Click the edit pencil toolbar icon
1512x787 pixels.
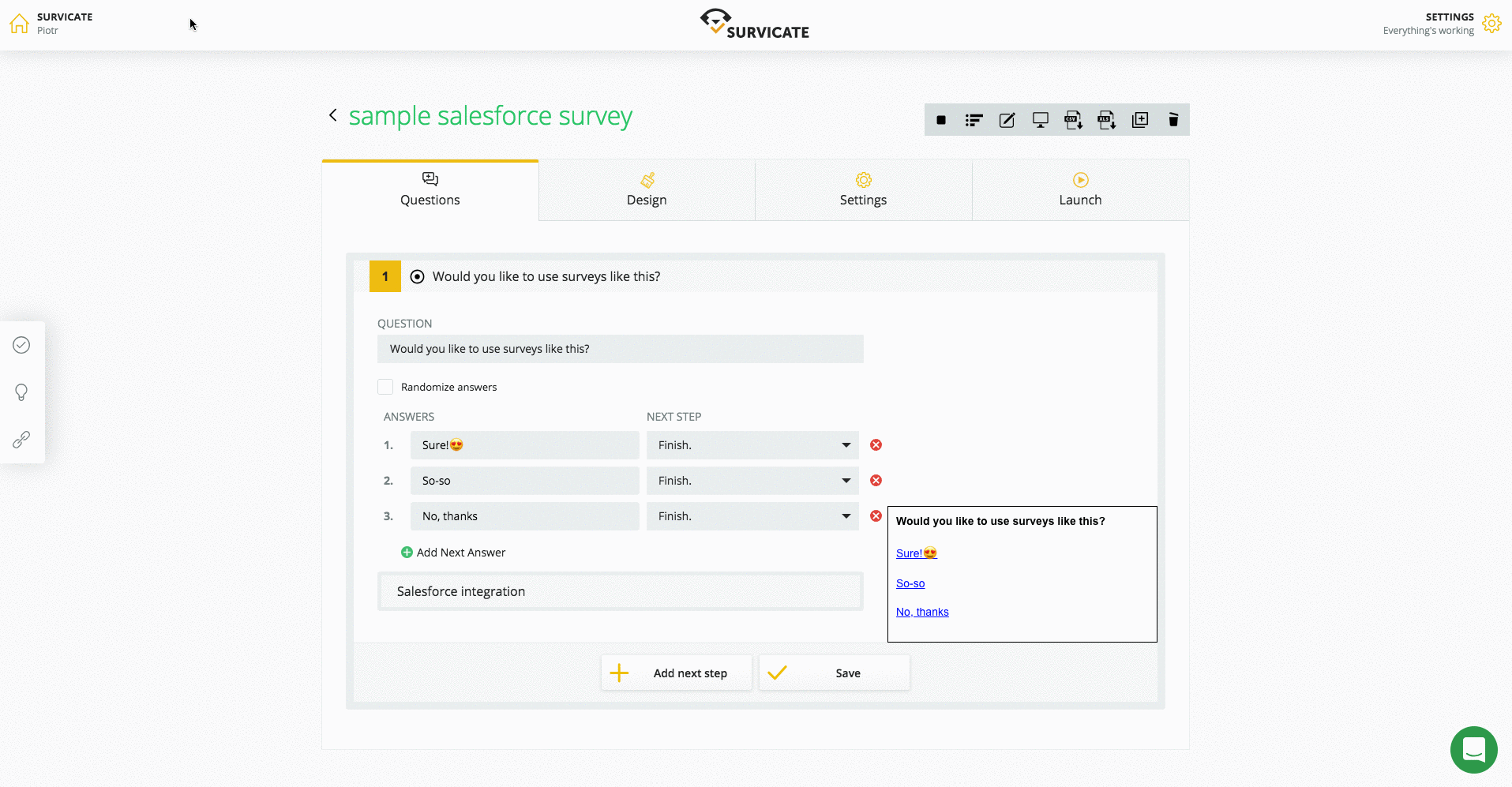pos(1007,120)
